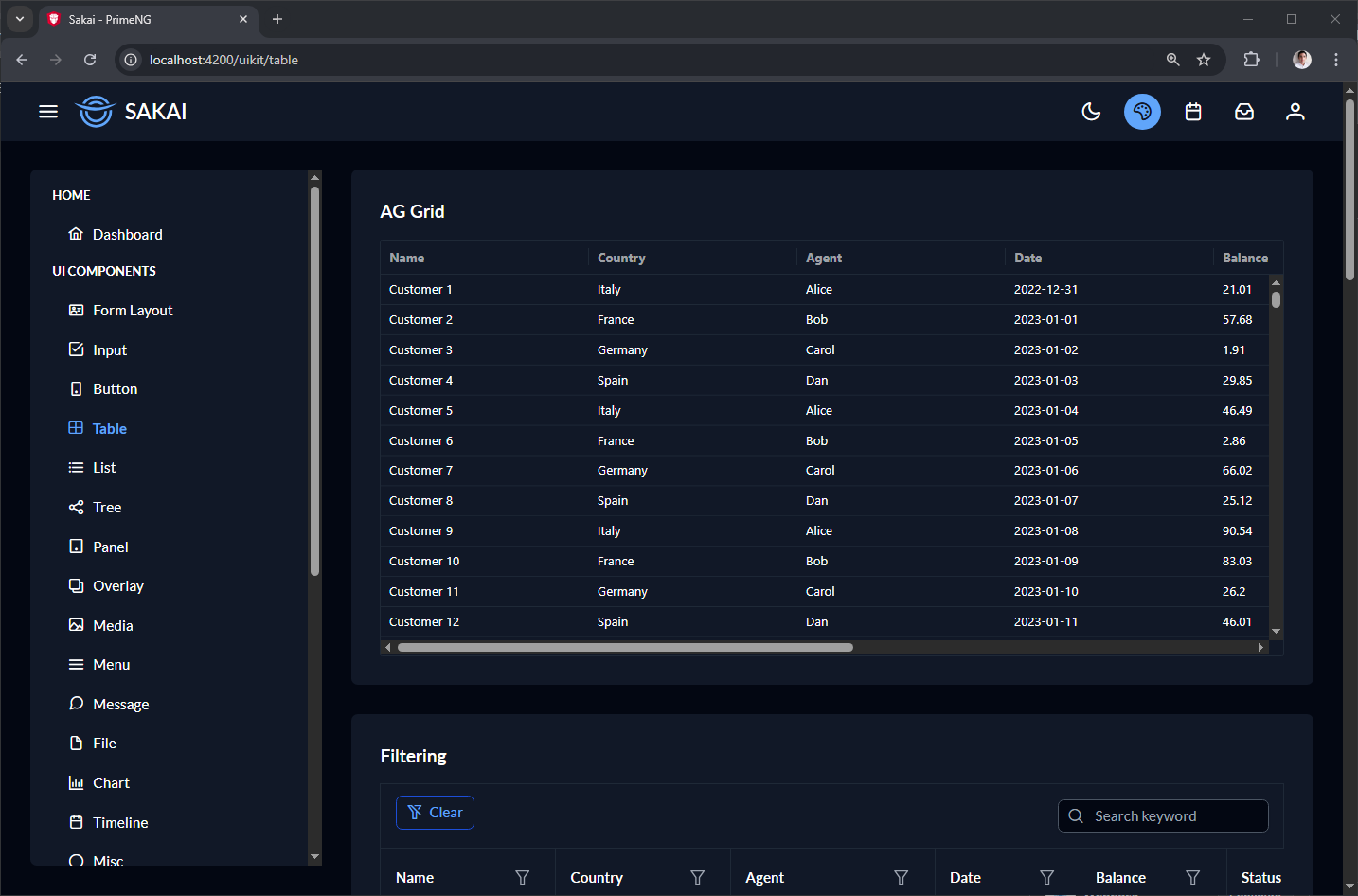Open the inbox messages icon

(1244, 112)
